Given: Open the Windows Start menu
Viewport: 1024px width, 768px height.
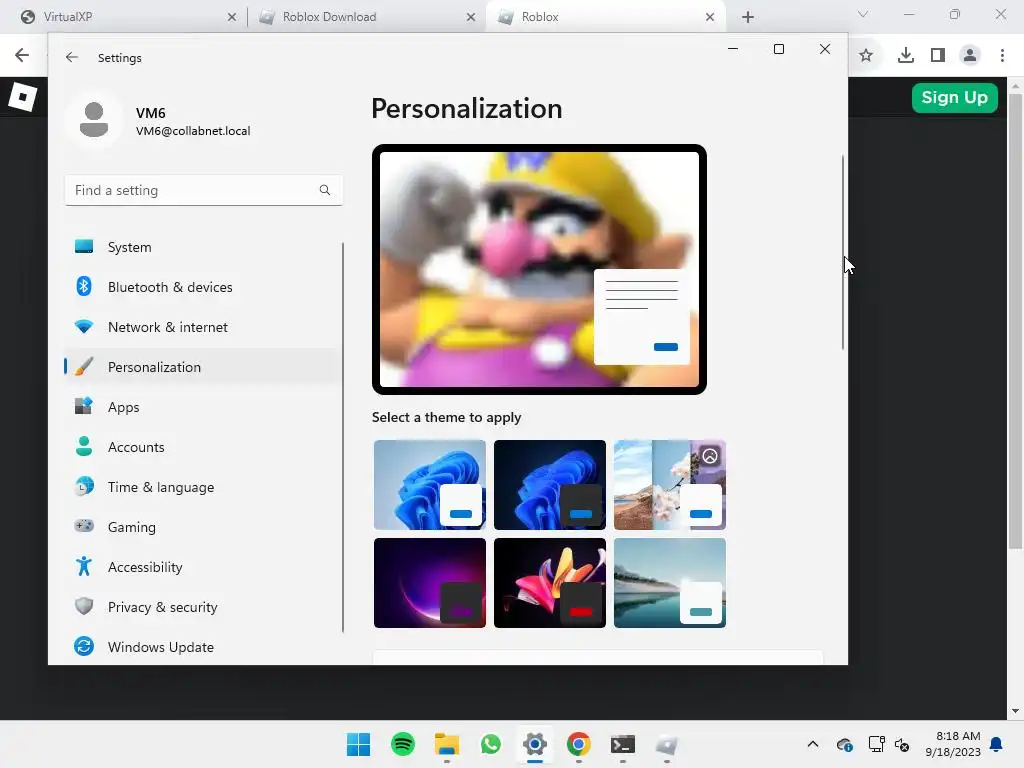Looking at the screenshot, I should click(358, 744).
